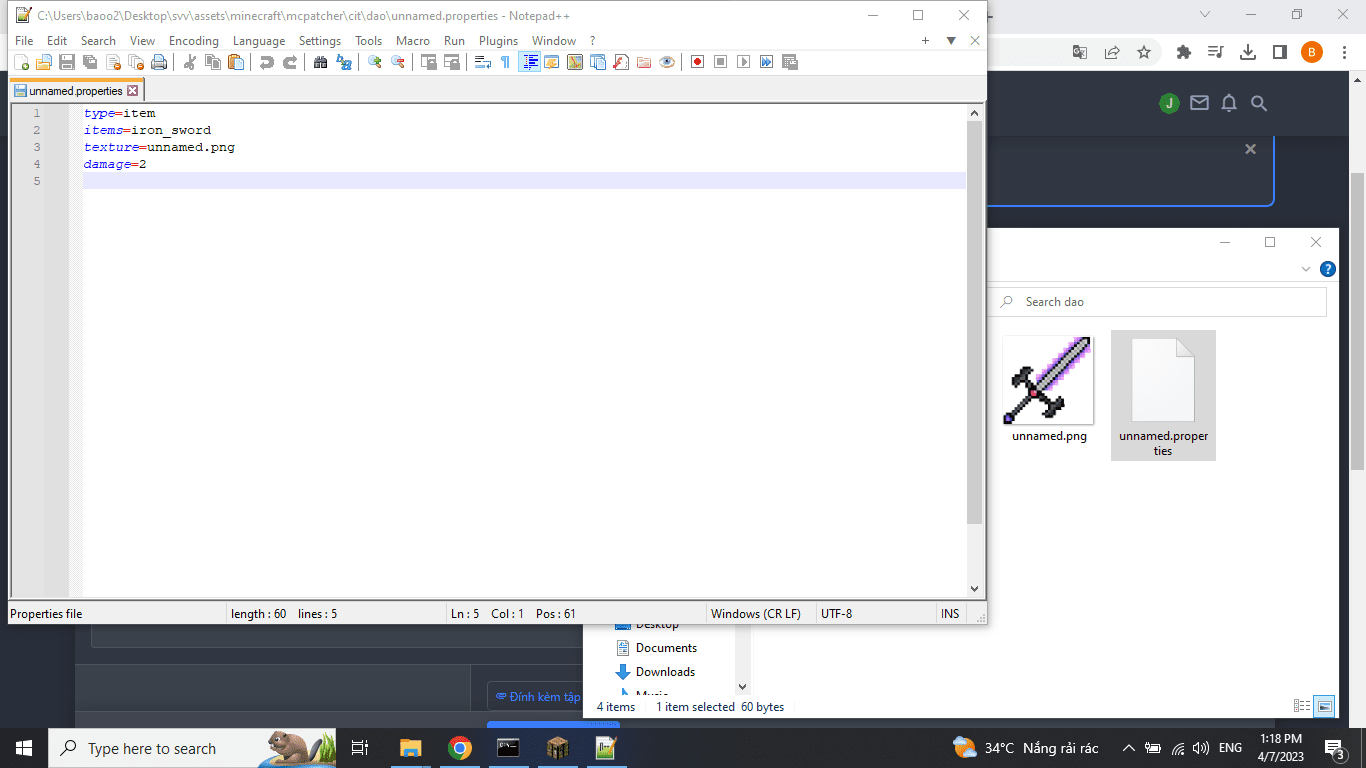
Task: Expand the Explorer ribbon chevron
Action: click(x=1306, y=269)
